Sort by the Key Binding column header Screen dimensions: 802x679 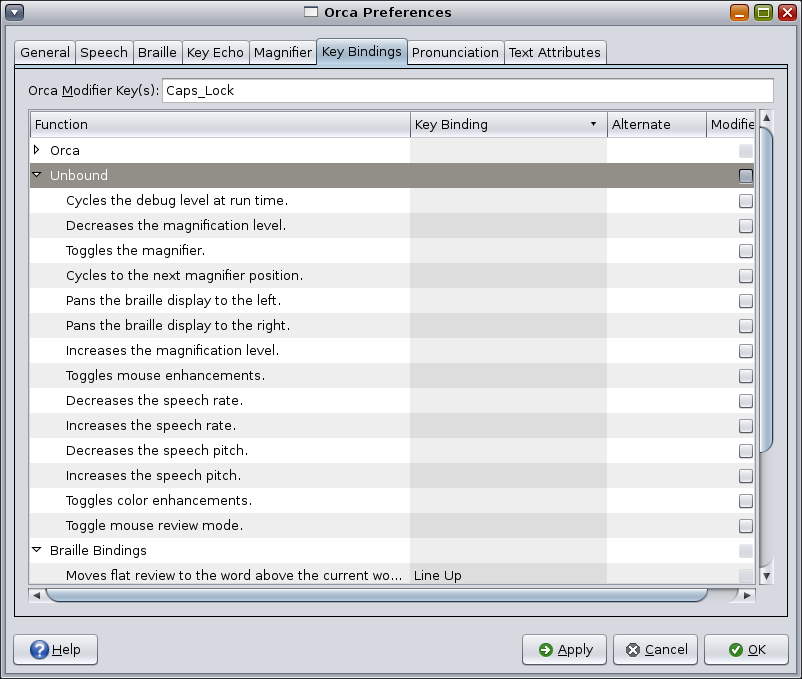(508, 124)
